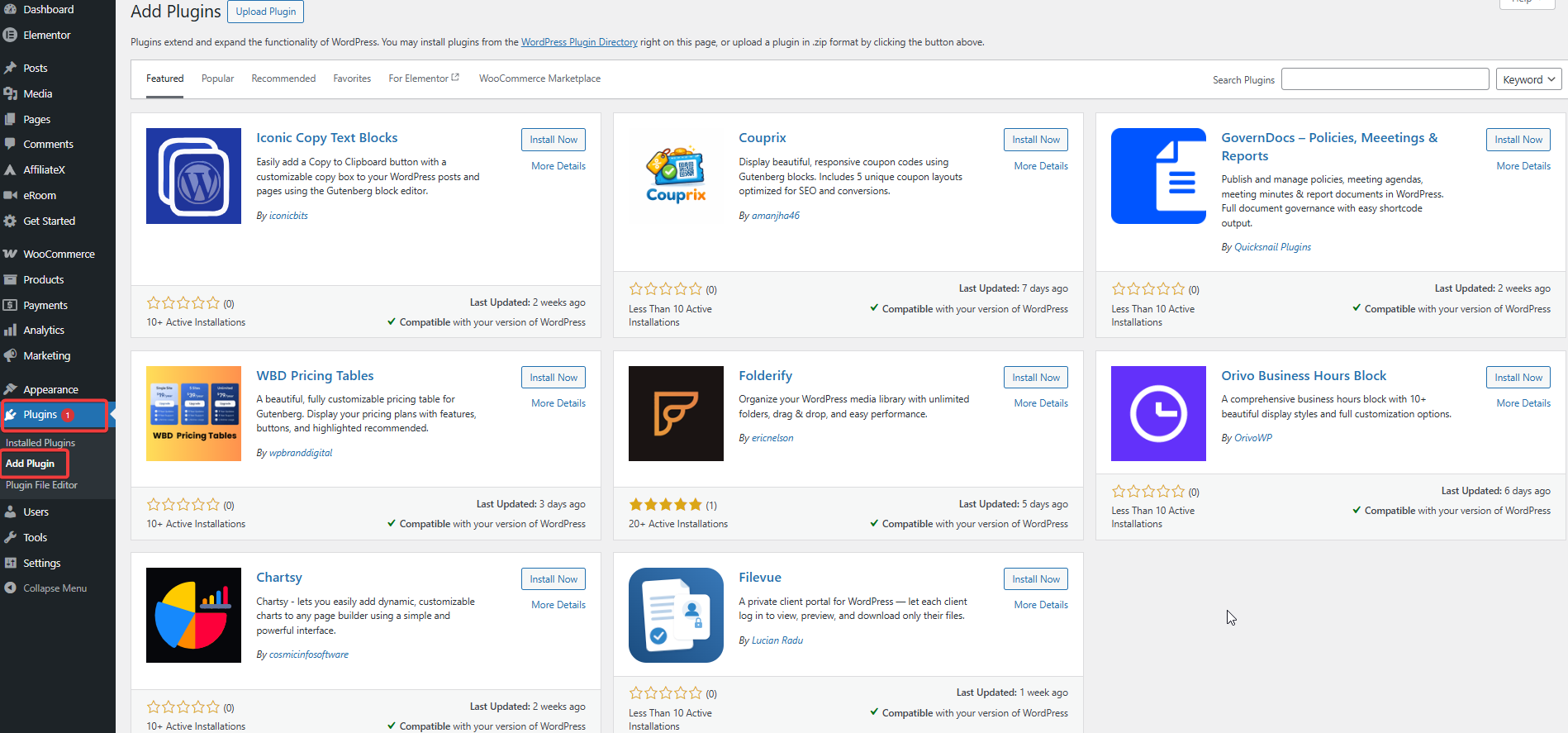Open the Folderify plugin title link
1568x733 pixels.
click(765, 376)
